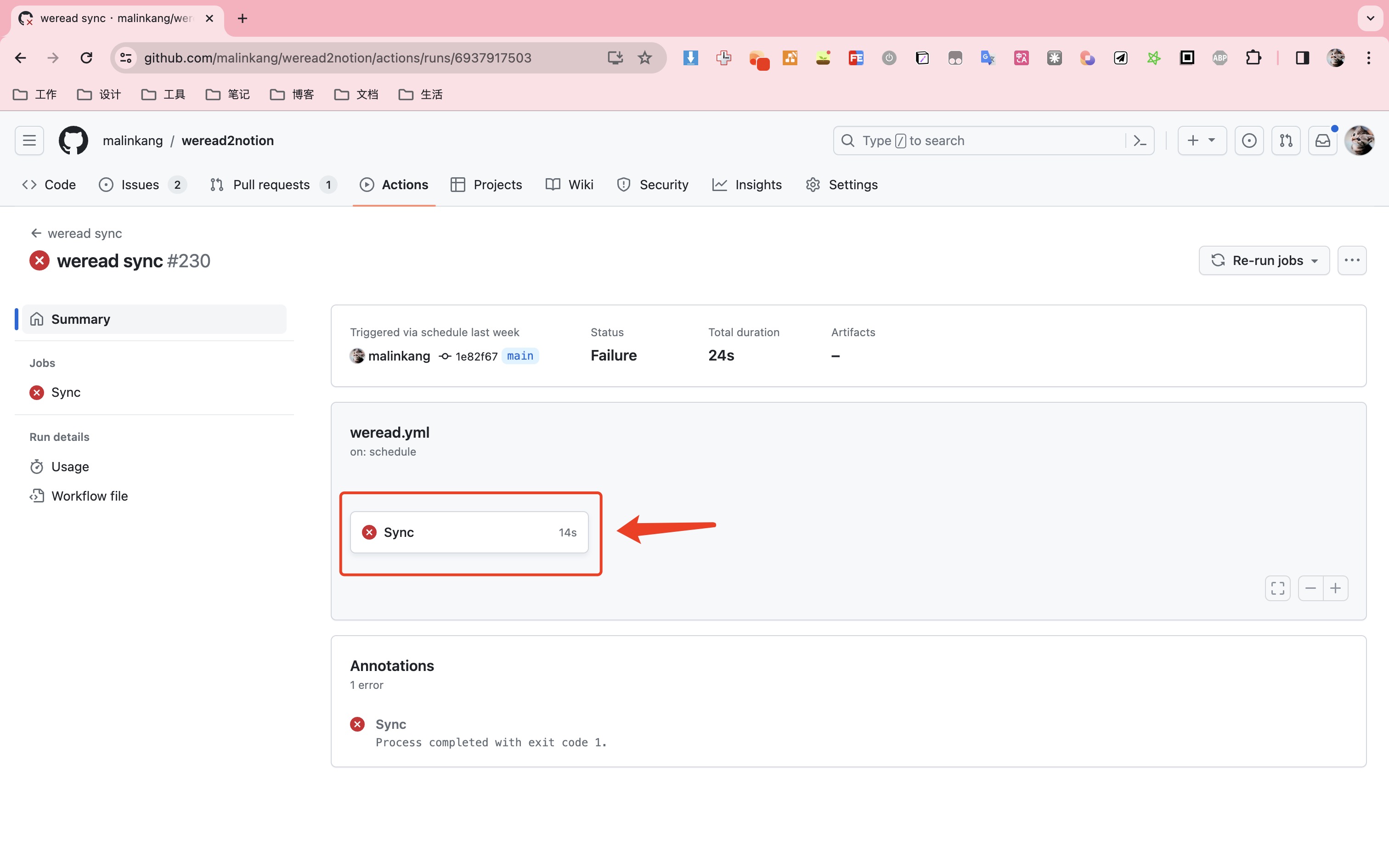Screen dimensions: 1389x868
Task: Open the issues shortcut icon in header
Action: coord(1249,141)
